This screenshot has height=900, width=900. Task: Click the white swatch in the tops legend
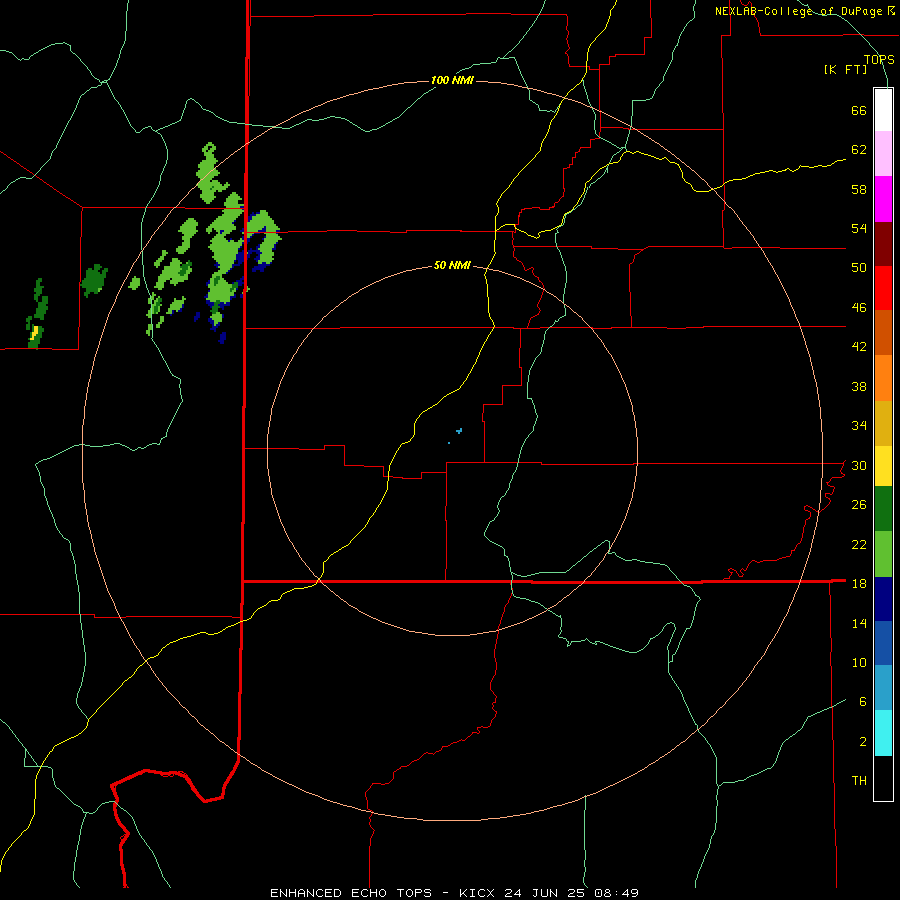[883, 110]
